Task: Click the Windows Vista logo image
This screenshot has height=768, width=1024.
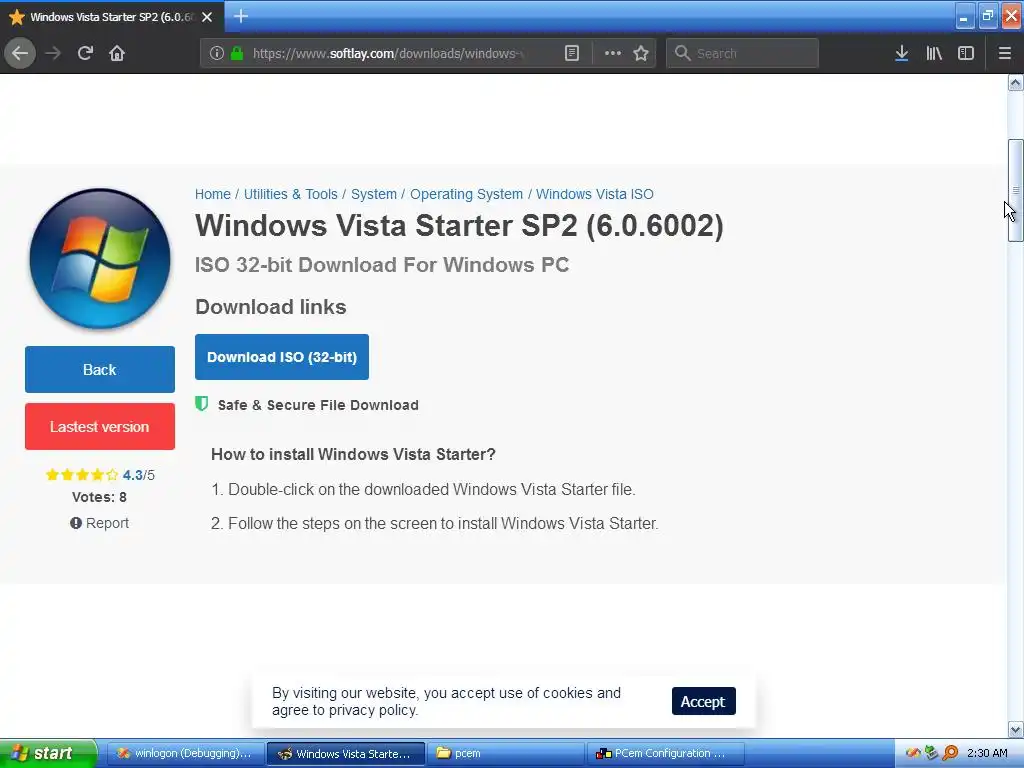Action: (x=100, y=259)
